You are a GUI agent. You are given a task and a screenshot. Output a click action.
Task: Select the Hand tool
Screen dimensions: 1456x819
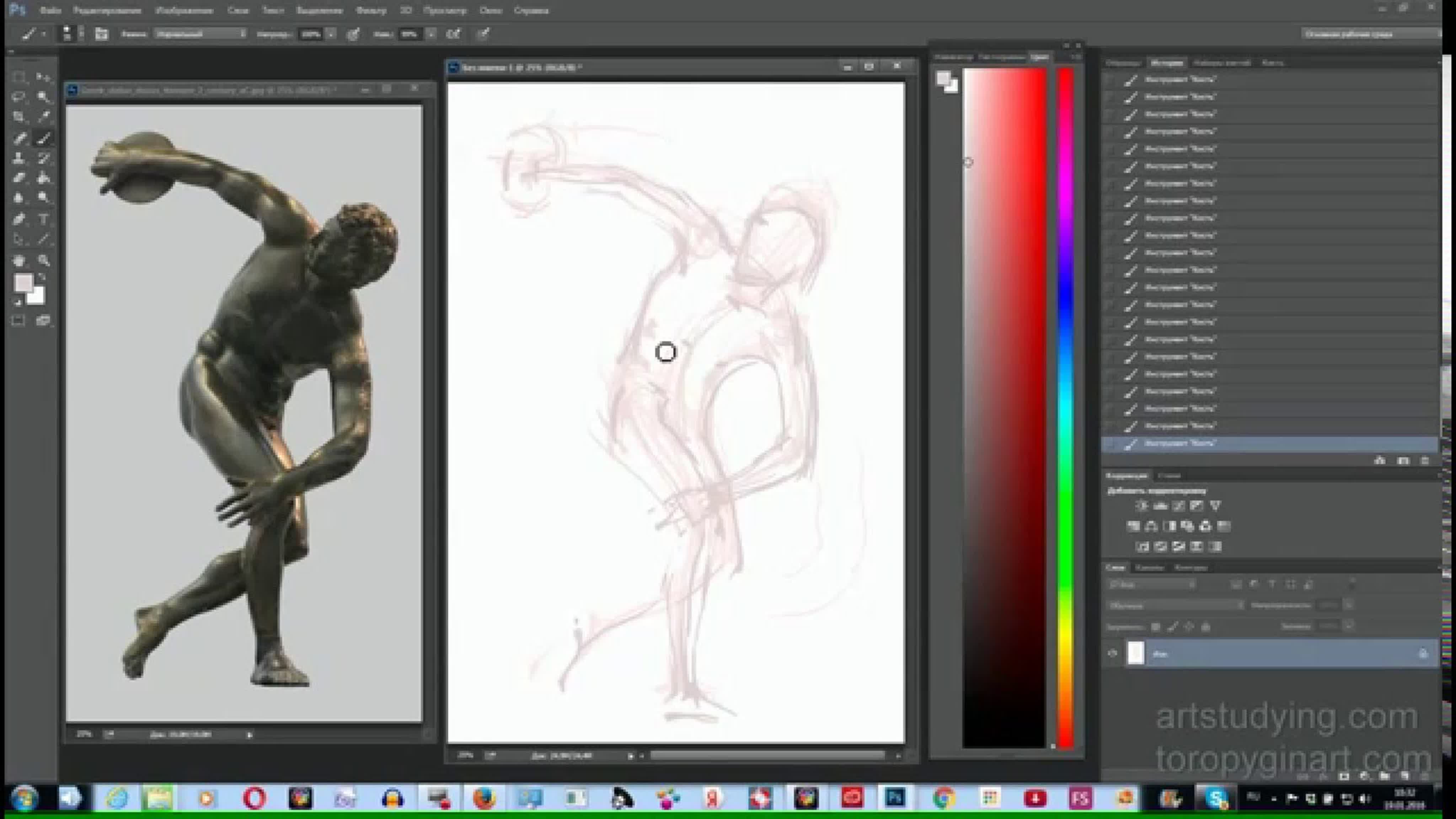pyautogui.click(x=18, y=261)
